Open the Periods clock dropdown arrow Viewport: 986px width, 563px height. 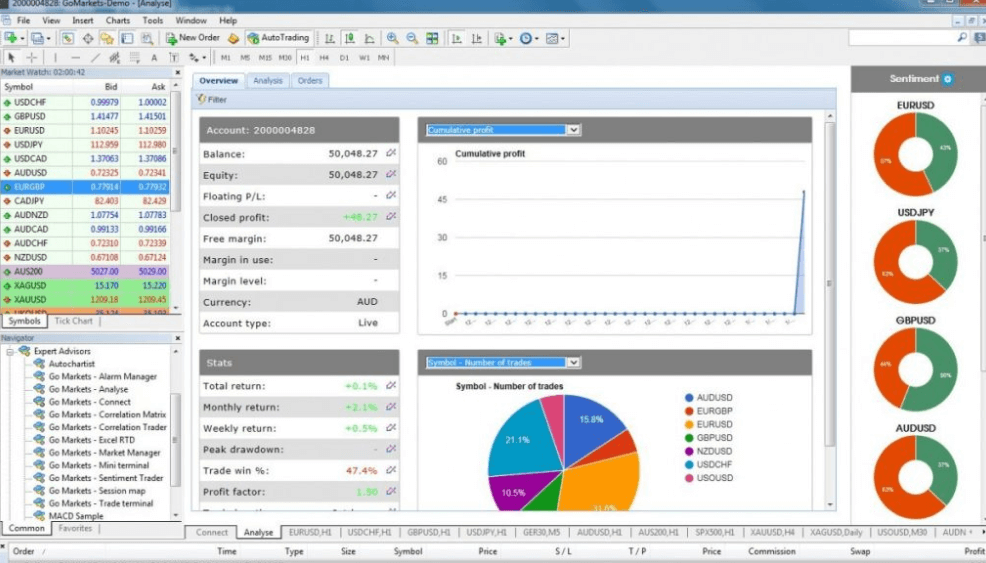coord(536,39)
